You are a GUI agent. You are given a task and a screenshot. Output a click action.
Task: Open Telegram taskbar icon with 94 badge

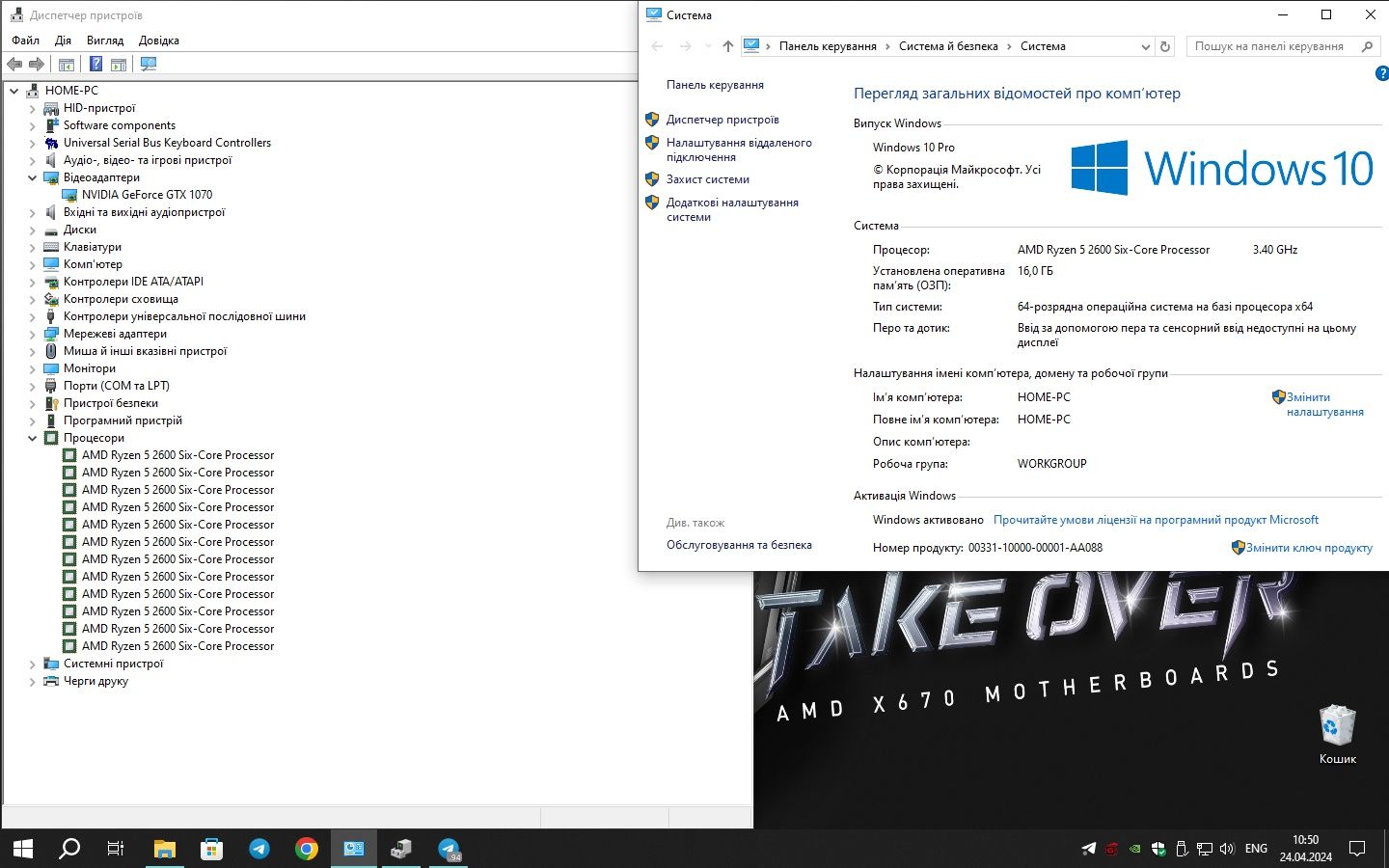[449, 849]
